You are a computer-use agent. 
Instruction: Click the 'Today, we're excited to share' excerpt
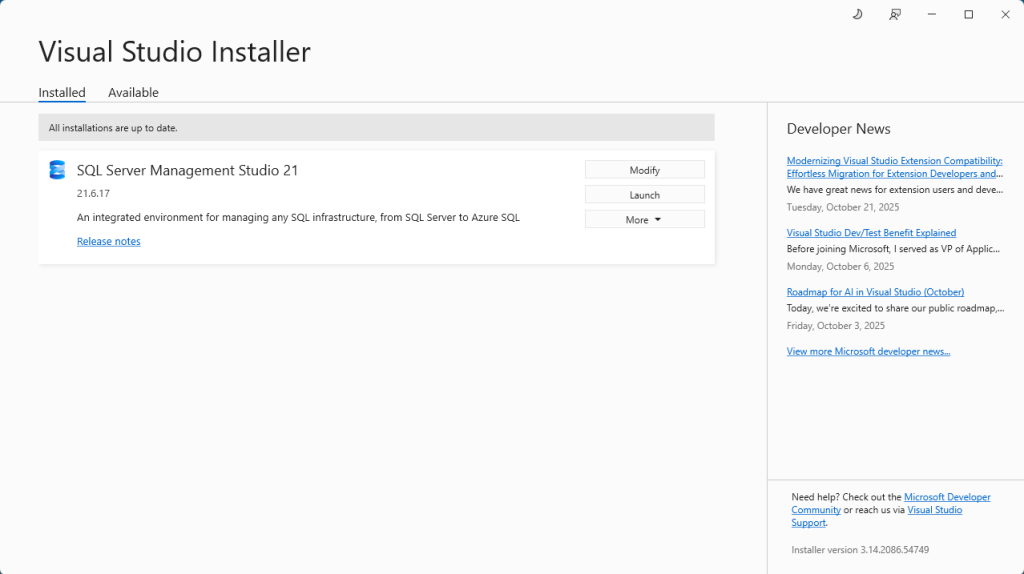[x=895, y=308]
